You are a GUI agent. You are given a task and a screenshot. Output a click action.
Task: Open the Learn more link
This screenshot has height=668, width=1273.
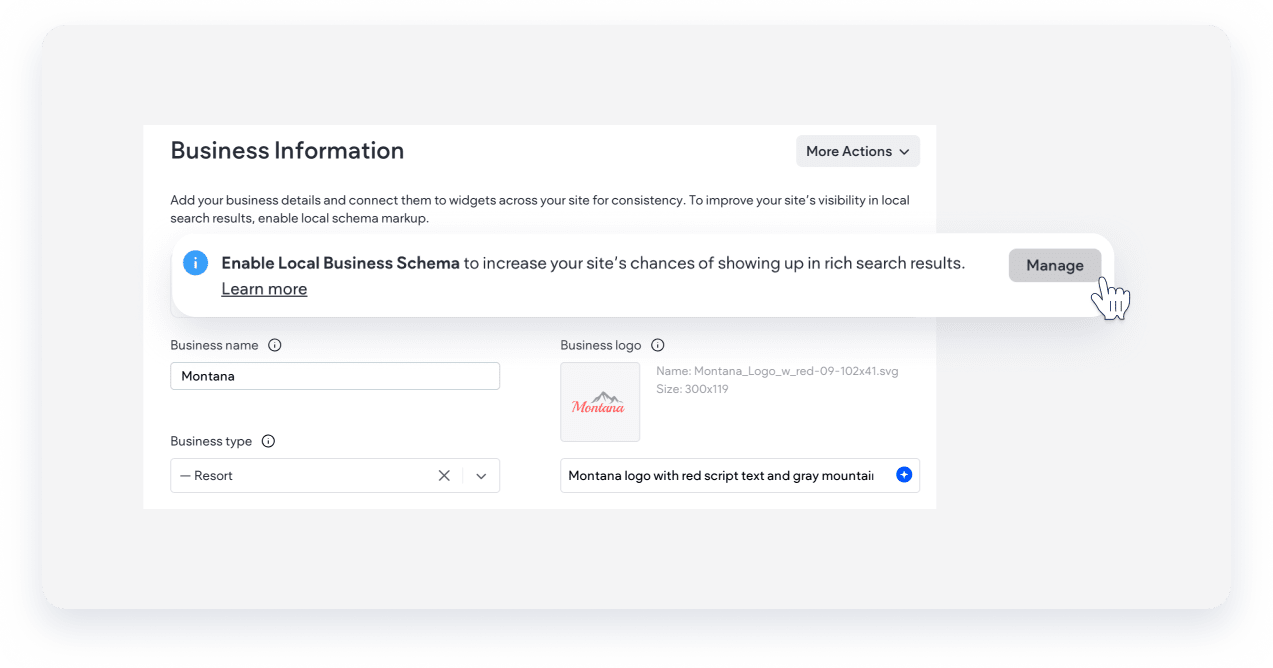pyautogui.click(x=263, y=288)
